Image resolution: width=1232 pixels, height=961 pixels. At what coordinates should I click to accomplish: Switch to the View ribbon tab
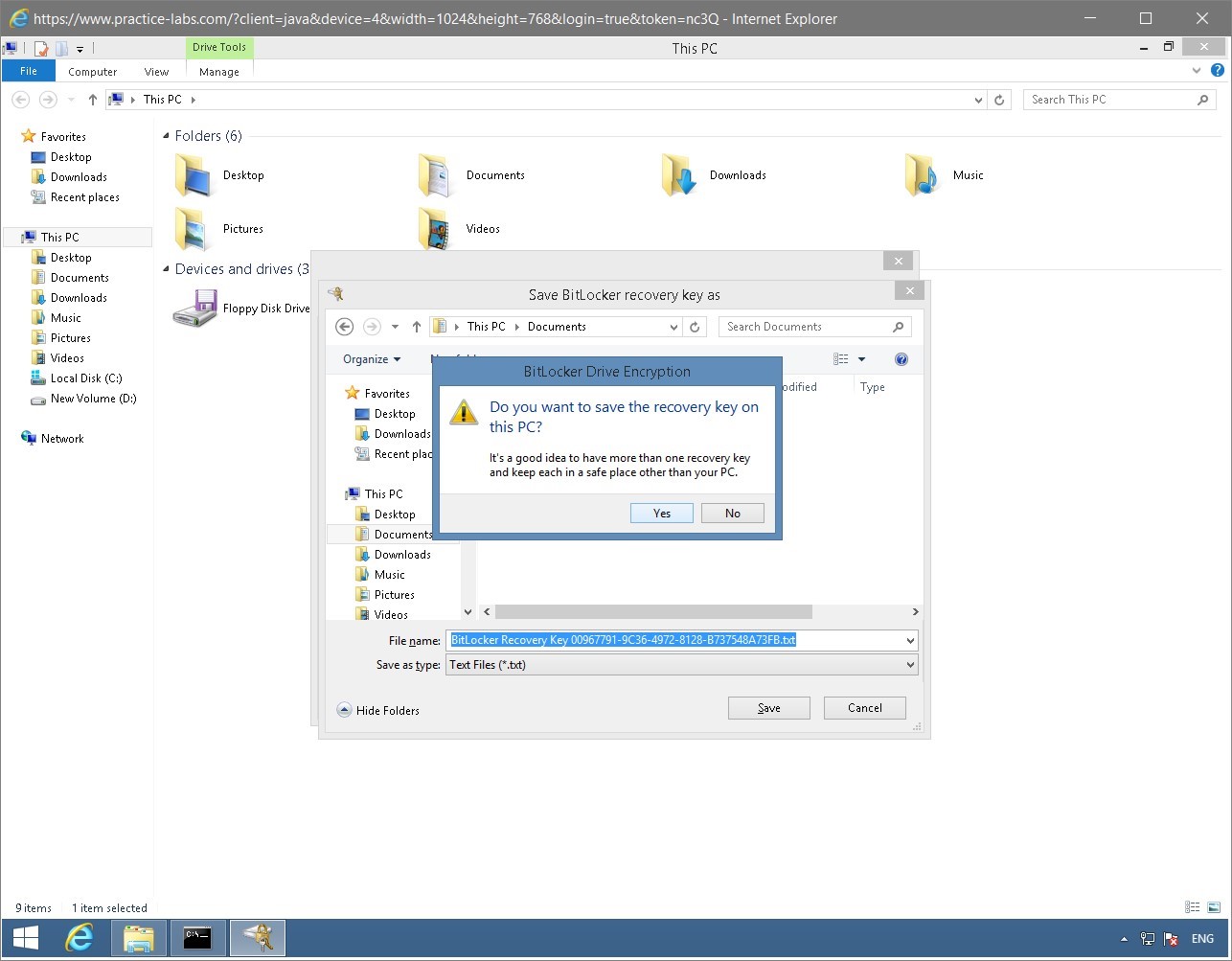click(155, 71)
